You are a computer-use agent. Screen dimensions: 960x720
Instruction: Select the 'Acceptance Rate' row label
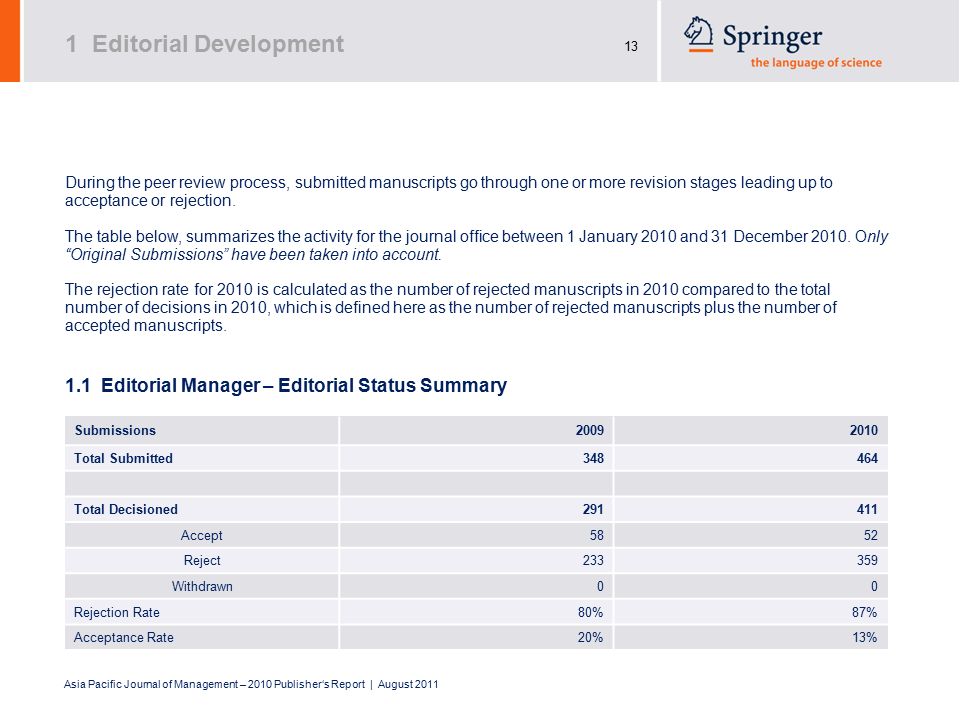(x=124, y=638)
